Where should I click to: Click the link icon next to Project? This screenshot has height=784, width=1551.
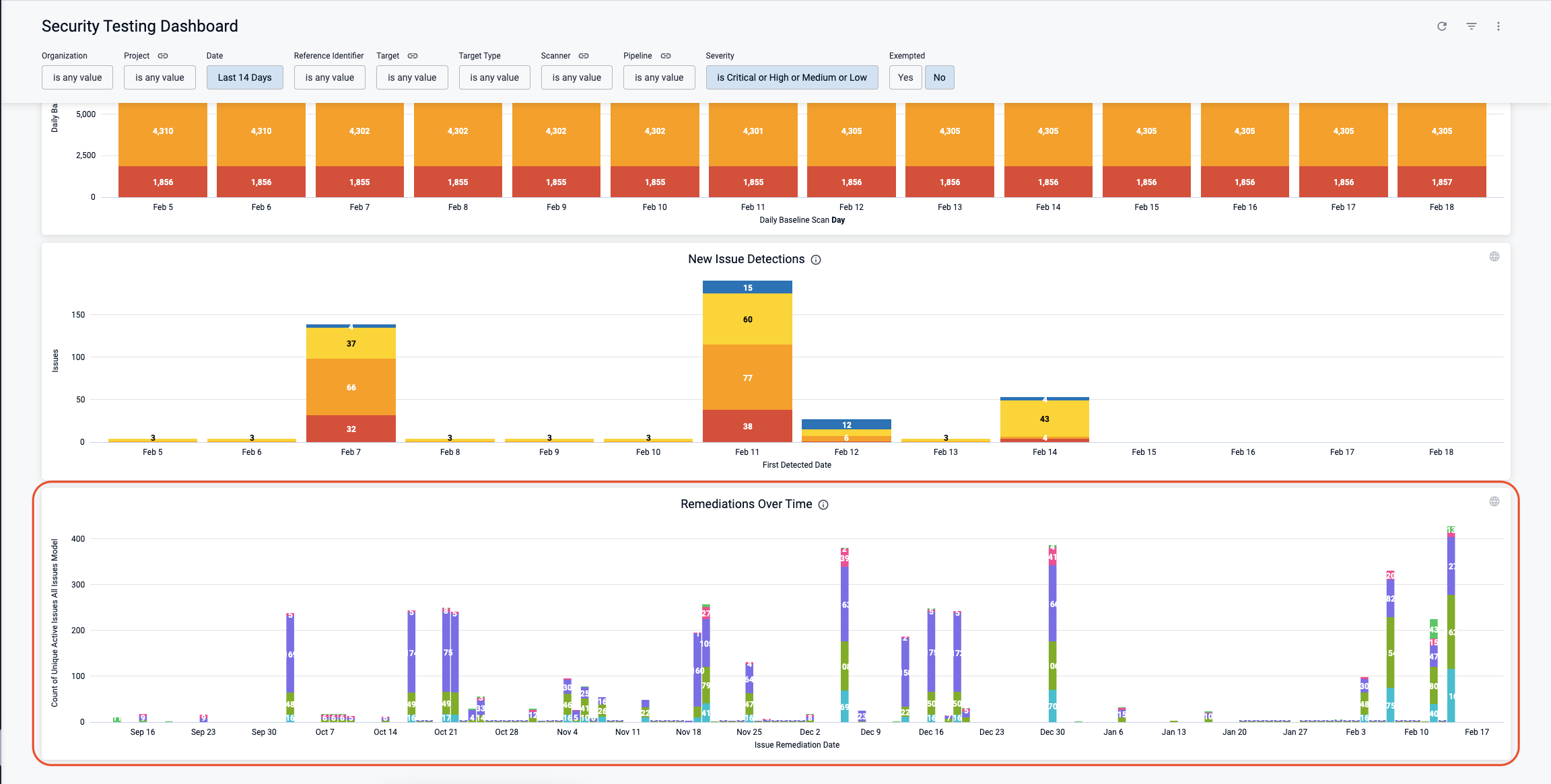click(x=163, y=56)
